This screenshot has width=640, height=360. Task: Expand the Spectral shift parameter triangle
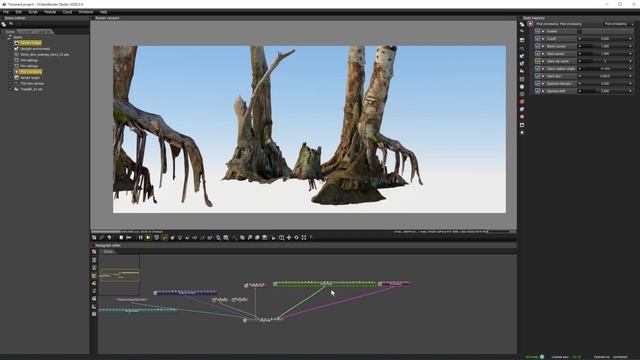(x=543, y=91)
